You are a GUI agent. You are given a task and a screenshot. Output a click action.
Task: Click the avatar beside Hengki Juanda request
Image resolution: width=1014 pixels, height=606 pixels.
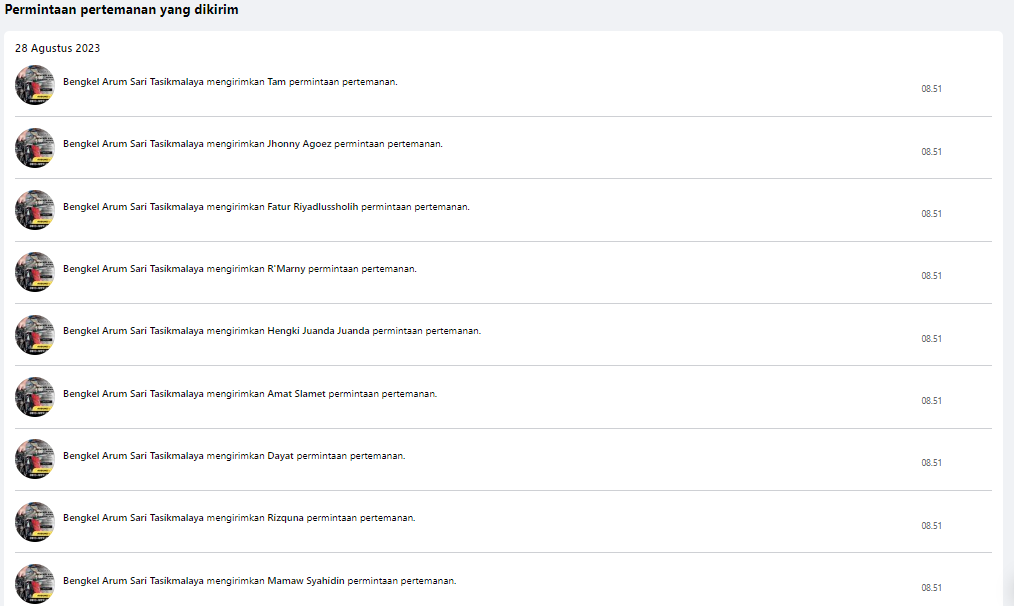tap(35, 334)
